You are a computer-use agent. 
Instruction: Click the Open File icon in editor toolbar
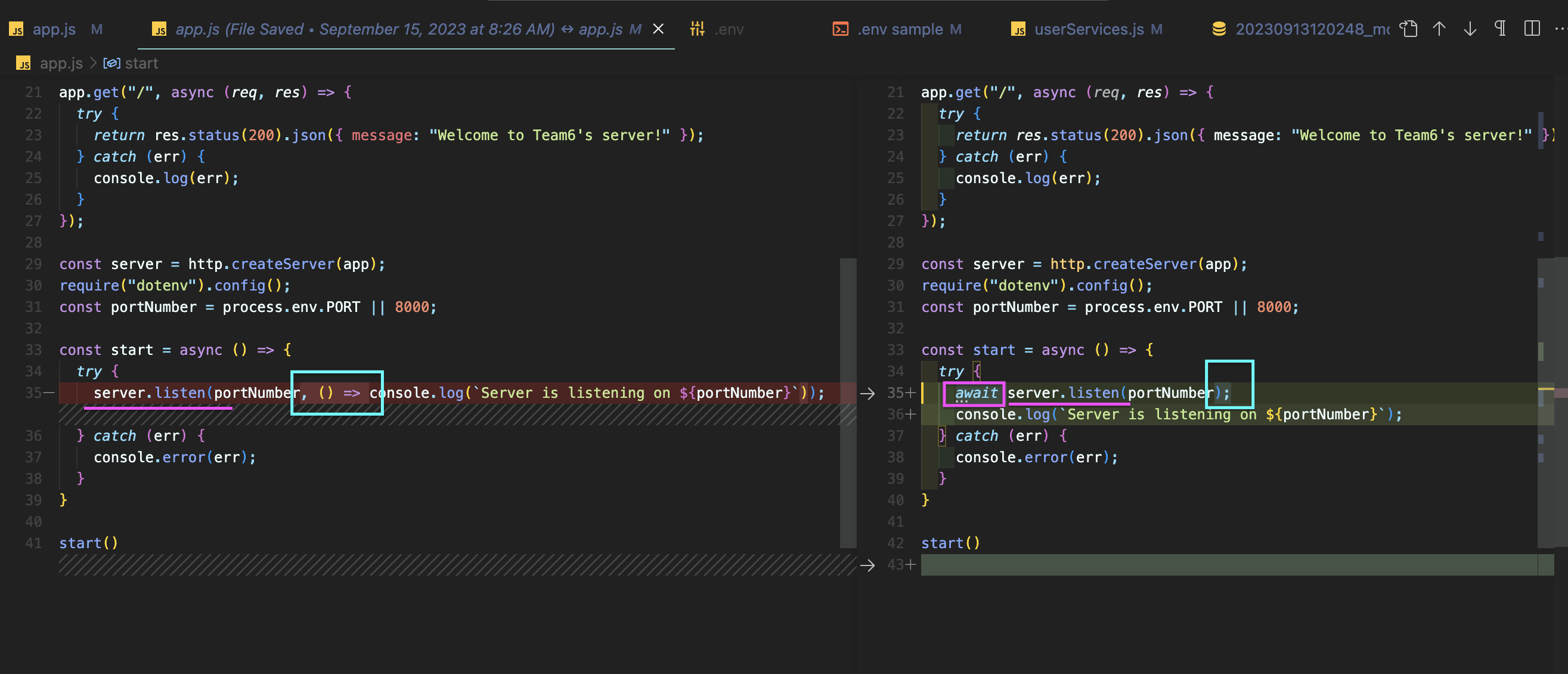(x=1409, y=29)
